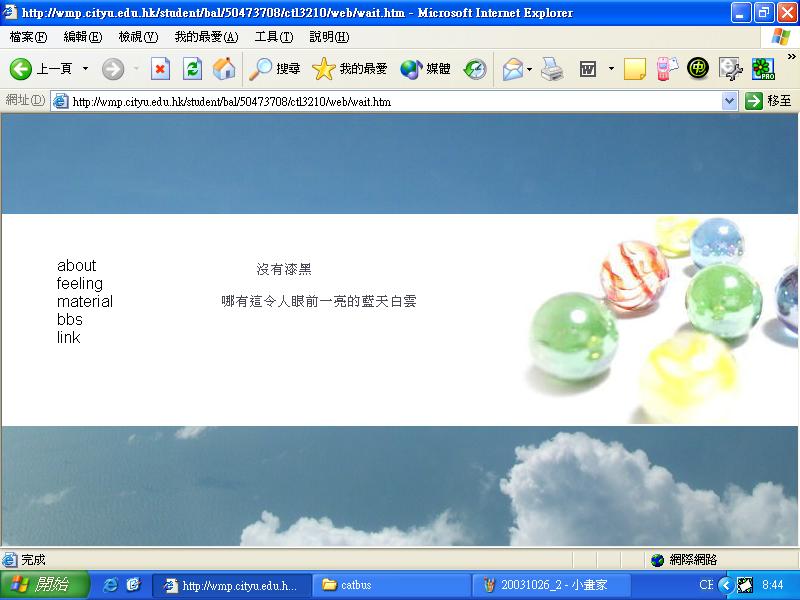The width and height of the screenshot is (800, 600).
Task: Click the 移至 Go button
Action: pos(768,101)
